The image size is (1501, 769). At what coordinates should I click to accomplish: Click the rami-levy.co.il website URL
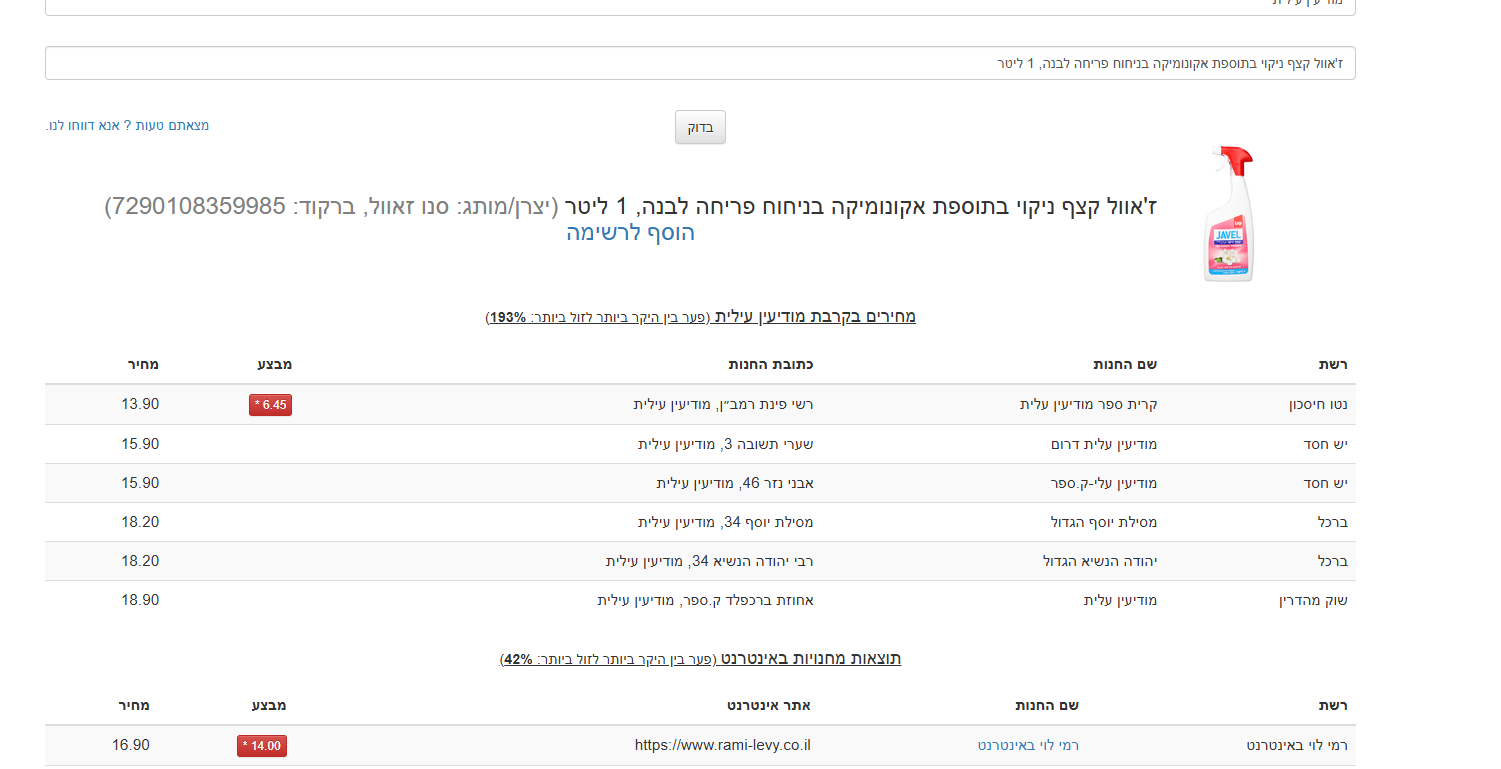722,745
